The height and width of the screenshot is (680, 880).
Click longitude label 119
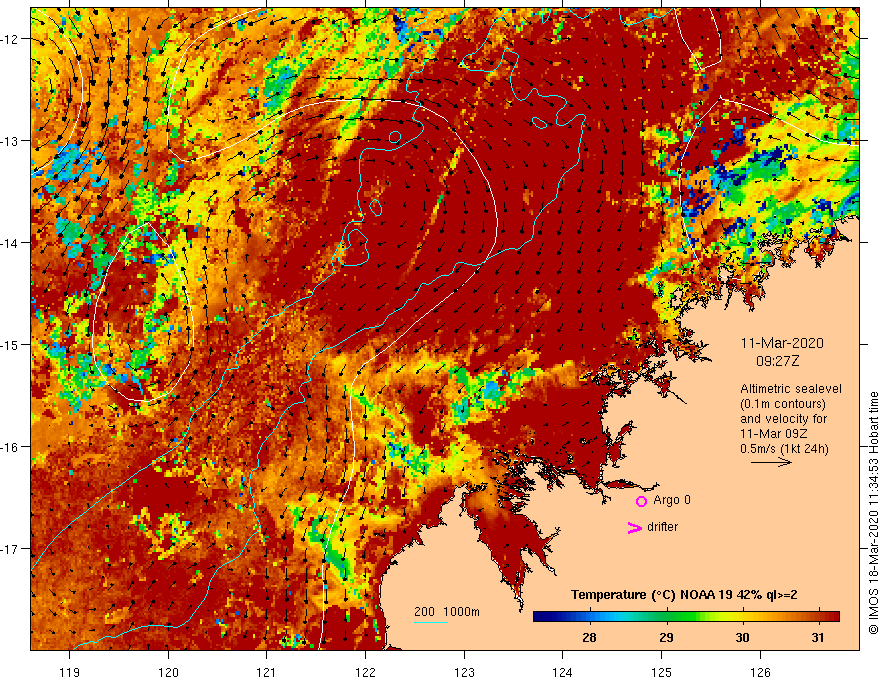click(x=70, y=672)
